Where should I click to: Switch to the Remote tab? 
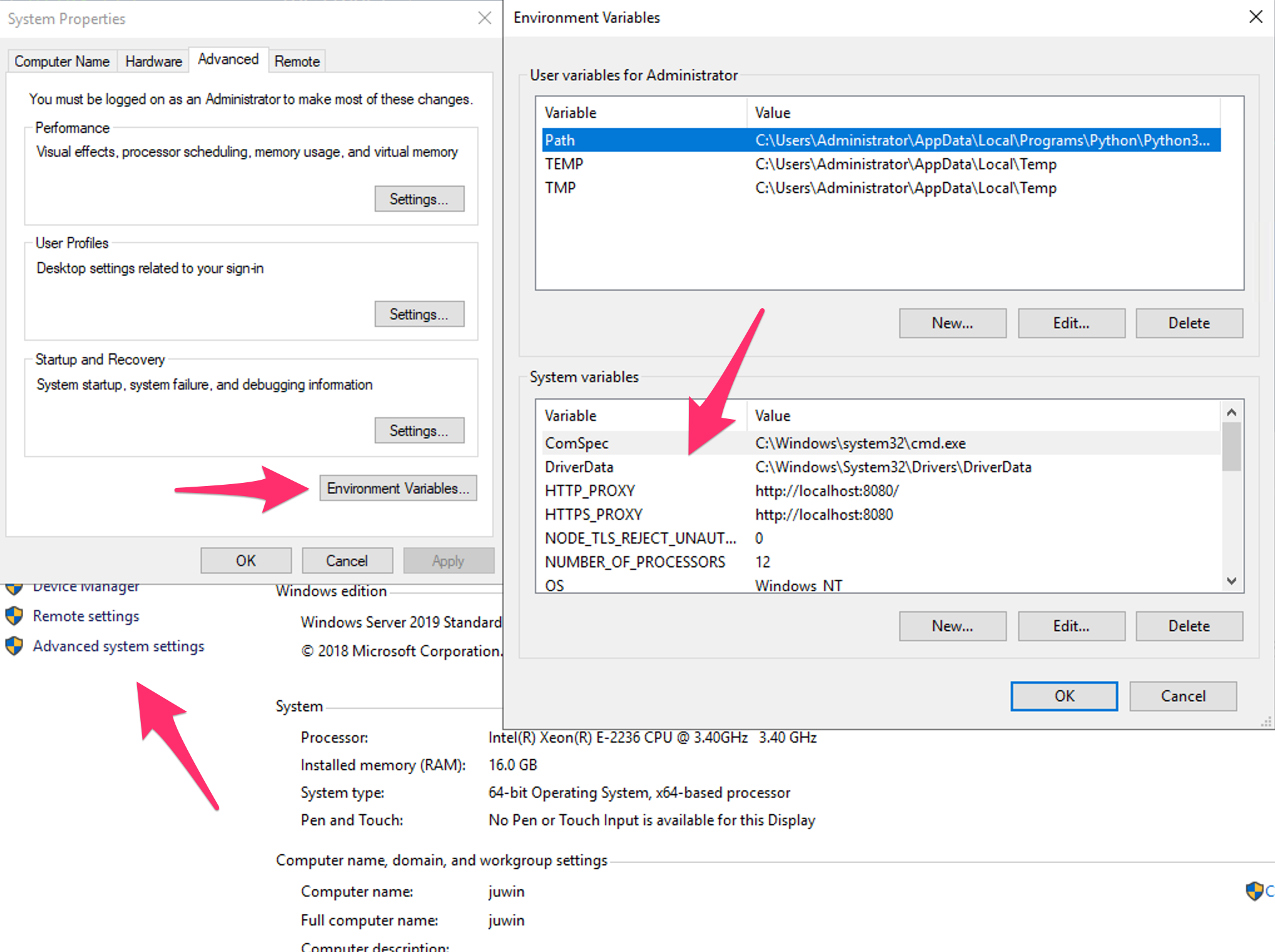[x=297, y=61]
